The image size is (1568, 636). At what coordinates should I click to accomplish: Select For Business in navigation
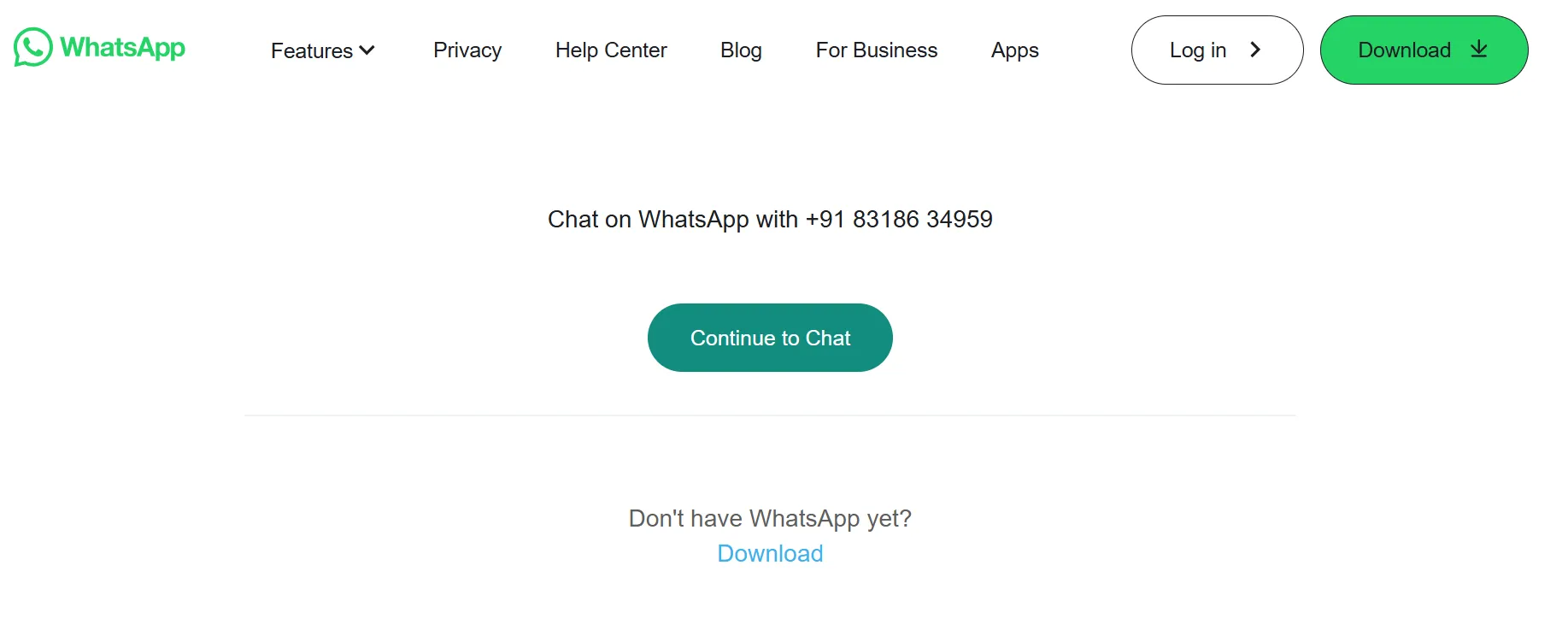[877, 50]
